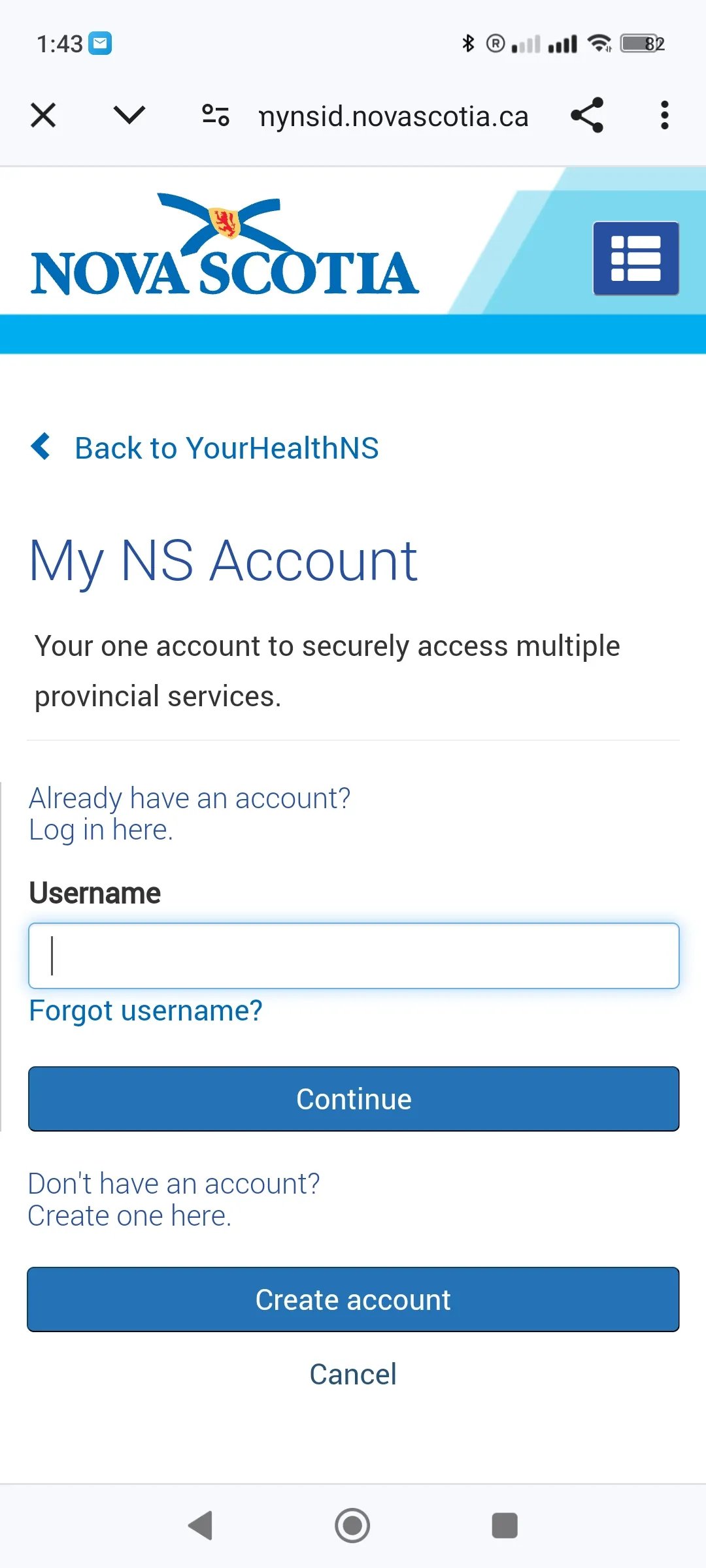706x1568 pixels.
Task: Open site settings icon beside the URL
Action: tap(215, 116)
